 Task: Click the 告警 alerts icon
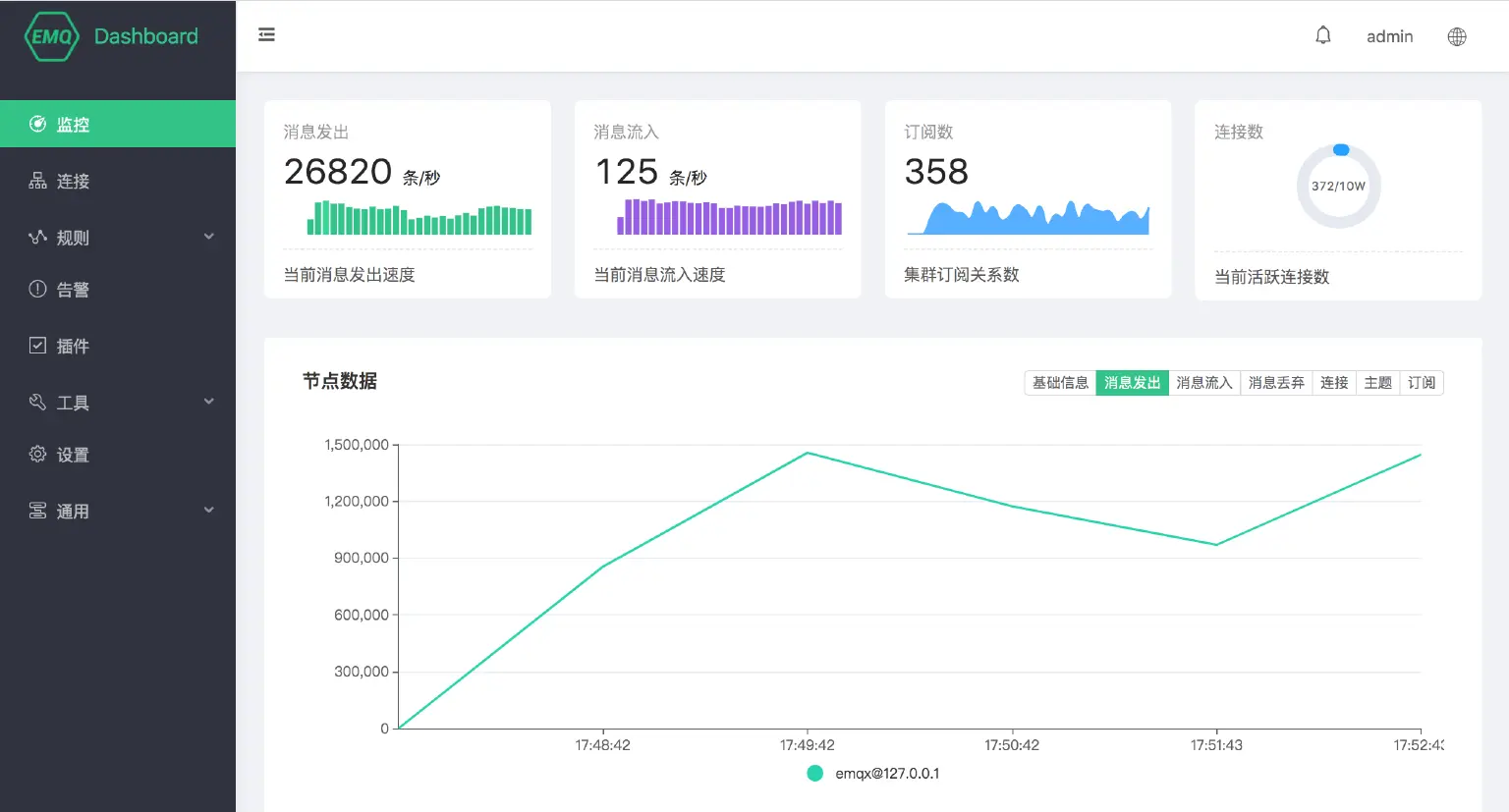click(37, 289)
